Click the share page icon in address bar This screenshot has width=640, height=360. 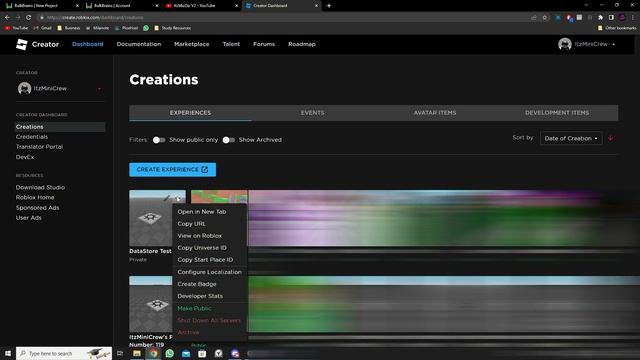tap(534, 18)
